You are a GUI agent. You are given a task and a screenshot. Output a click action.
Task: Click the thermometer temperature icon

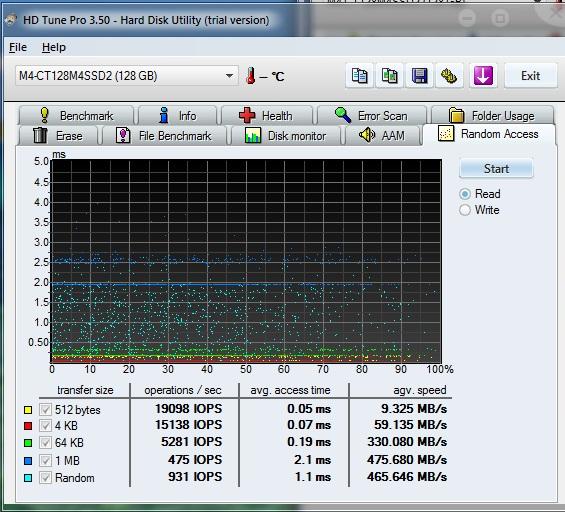tap(251, 76)
